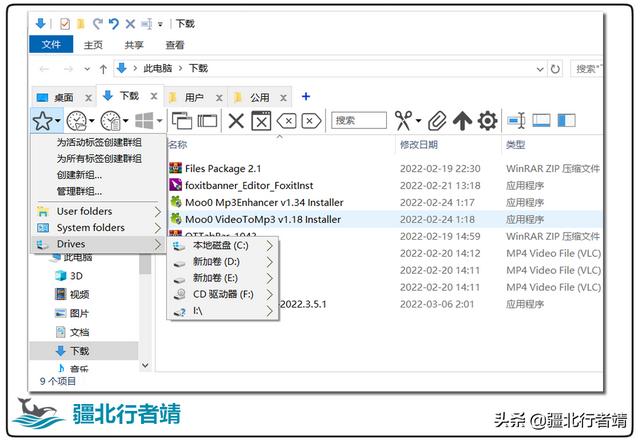Select file Files Package 2.1
This screenshot has width=640, height=441.
point(223,169)
